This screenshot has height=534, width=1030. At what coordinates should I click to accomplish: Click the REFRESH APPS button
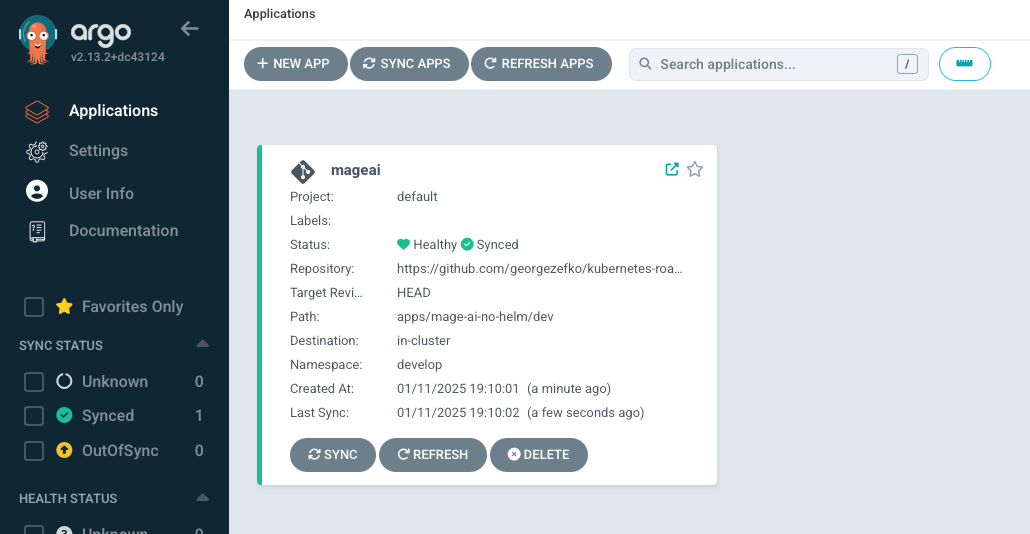coord(541,64)
